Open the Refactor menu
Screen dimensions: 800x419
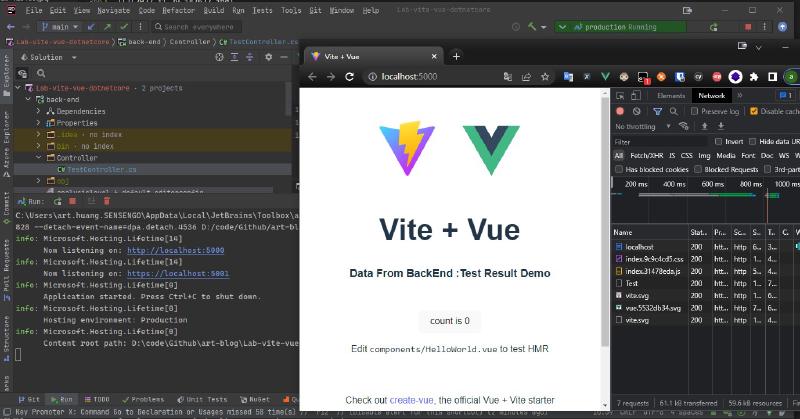(x=176, y=10)
